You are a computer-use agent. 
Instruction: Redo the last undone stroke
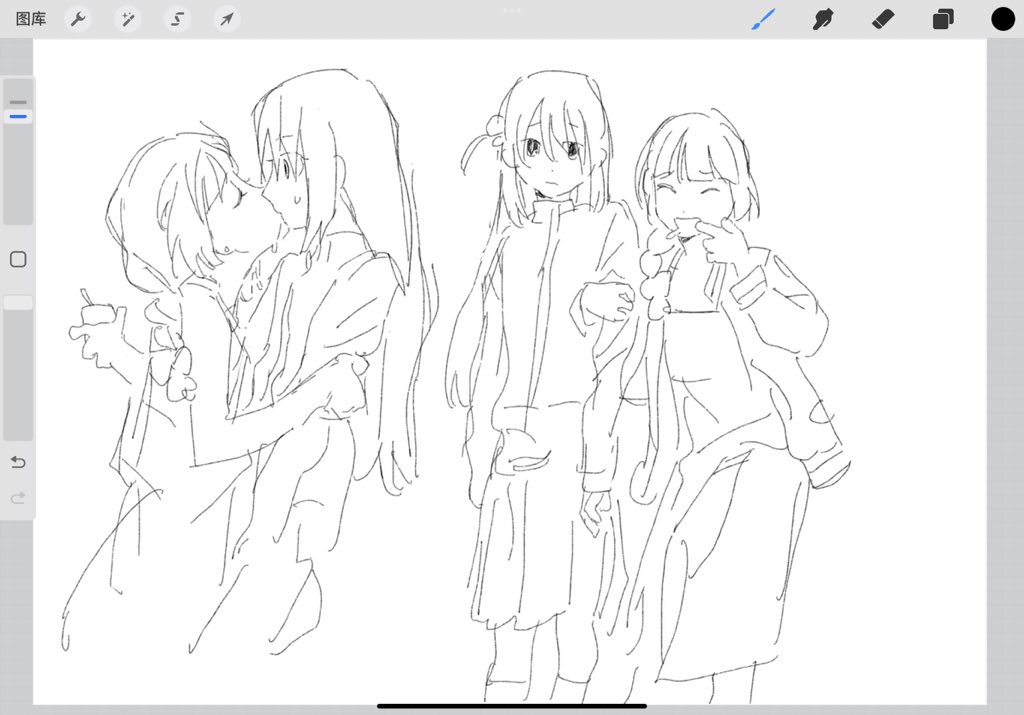[18, 498]
